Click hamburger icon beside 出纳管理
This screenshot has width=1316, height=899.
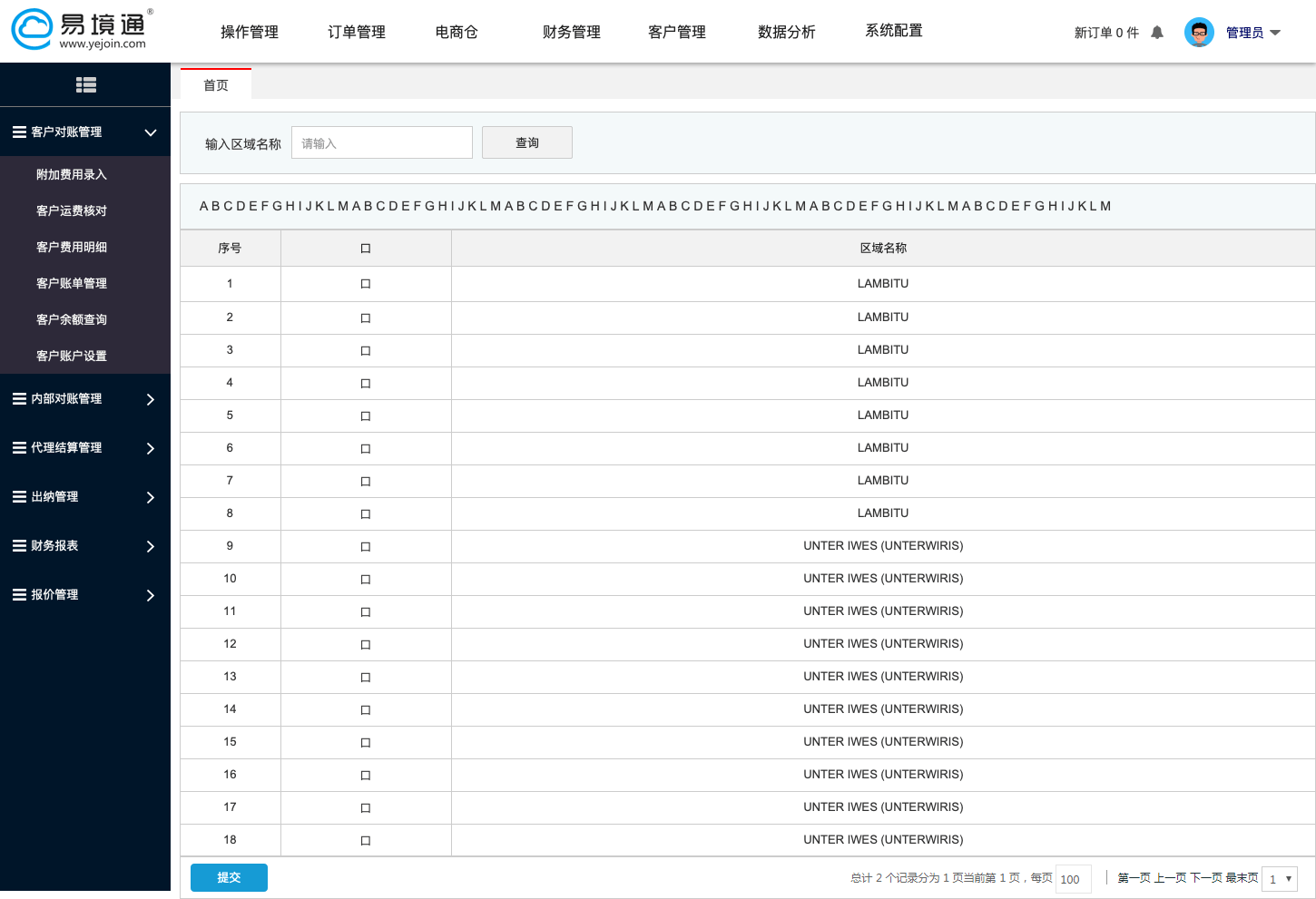tap(19, 497)
